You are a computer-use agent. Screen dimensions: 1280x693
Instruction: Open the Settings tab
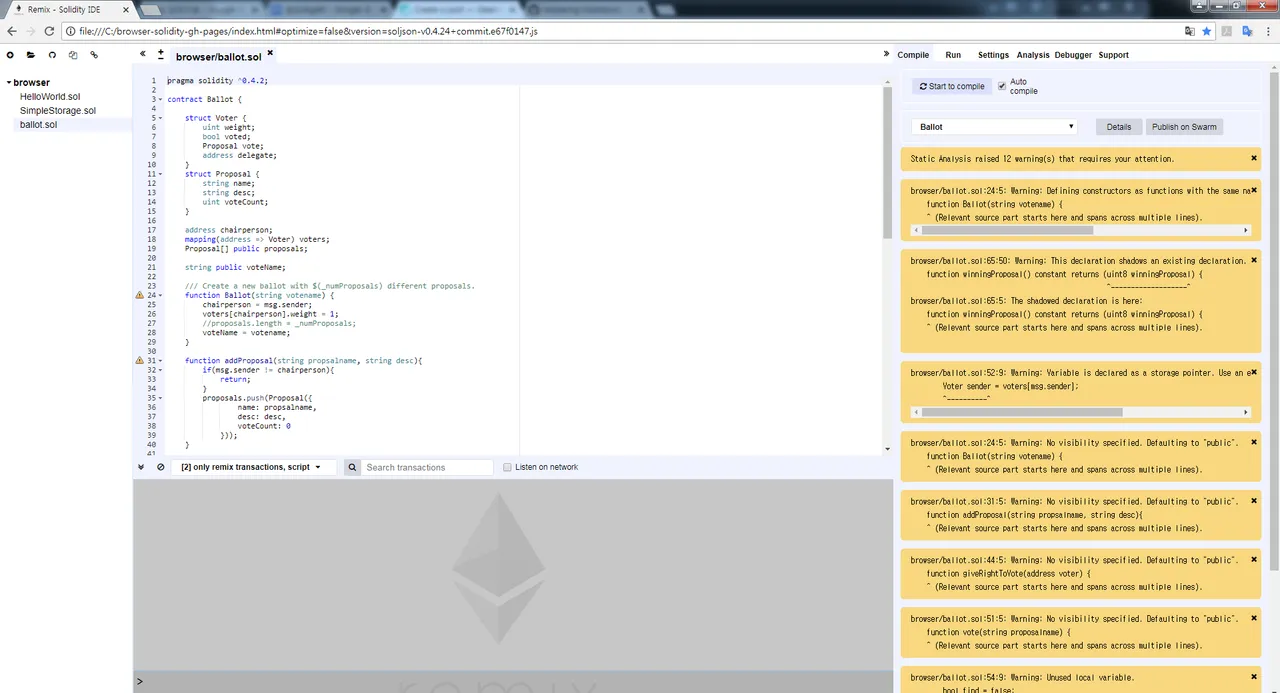[993, 55]
